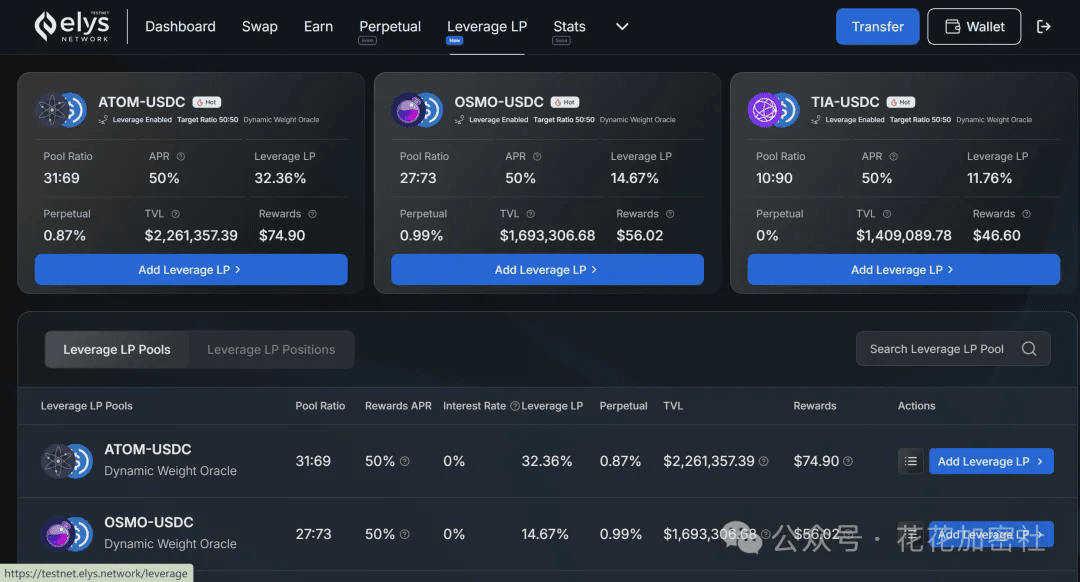The image size is (1080, 582).
Task: Click Hot badge on OSMO-USDC card
Action: tap(565, 102)
